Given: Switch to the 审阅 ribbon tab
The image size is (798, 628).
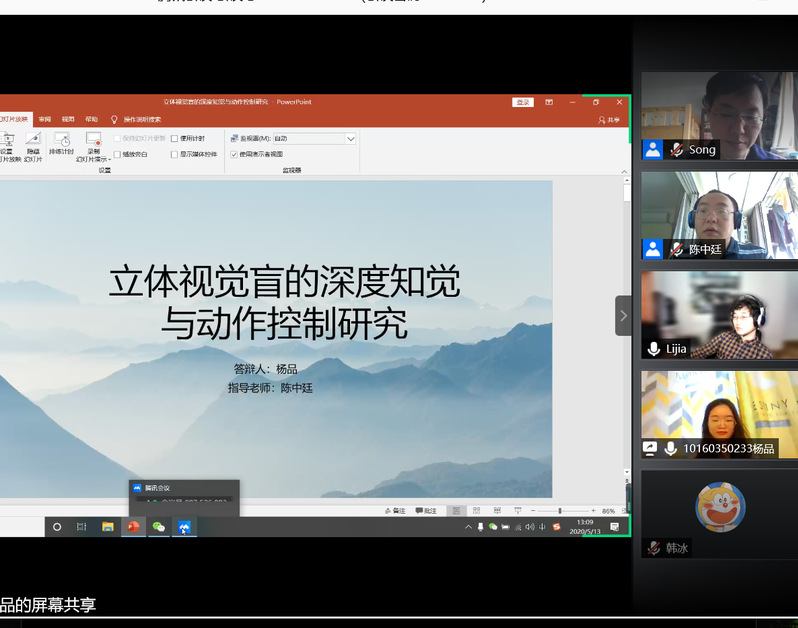Looking at the screenshot, I should click(44, 119).
